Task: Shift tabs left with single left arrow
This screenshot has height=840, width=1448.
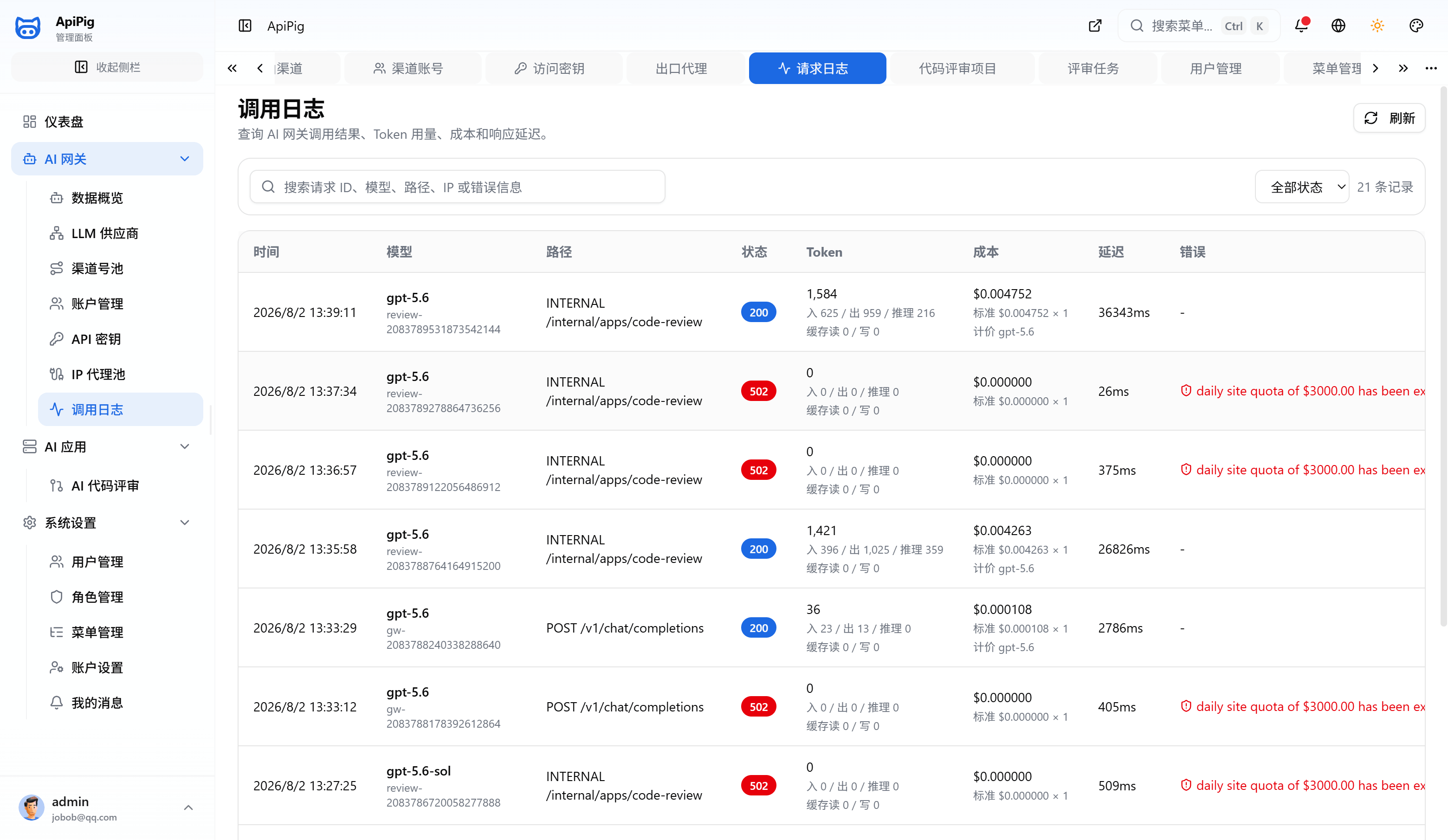Action: 260,68
